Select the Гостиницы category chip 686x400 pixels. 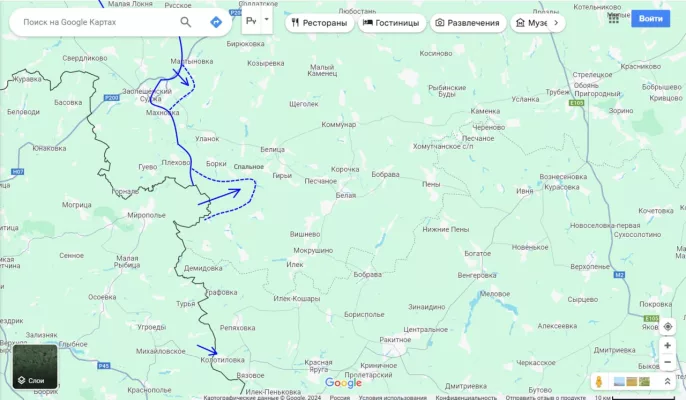(x=392, y=23)
